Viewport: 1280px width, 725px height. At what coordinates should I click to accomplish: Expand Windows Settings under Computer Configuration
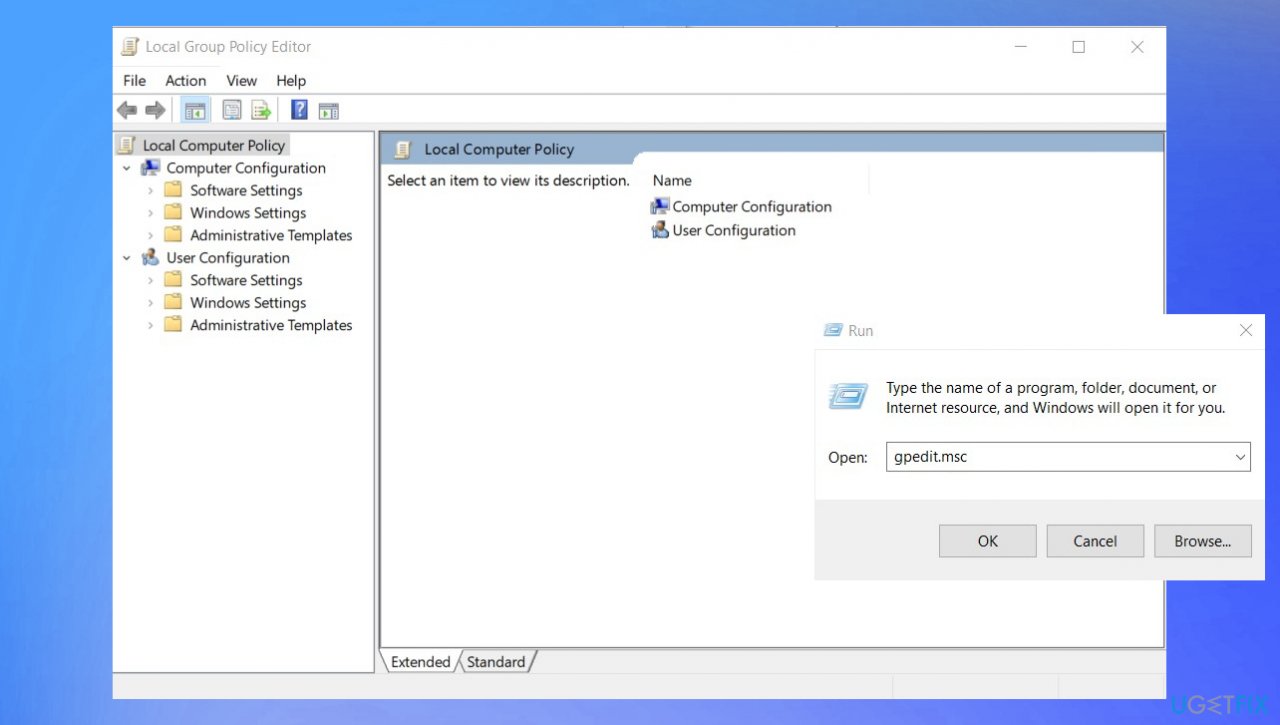151,213
